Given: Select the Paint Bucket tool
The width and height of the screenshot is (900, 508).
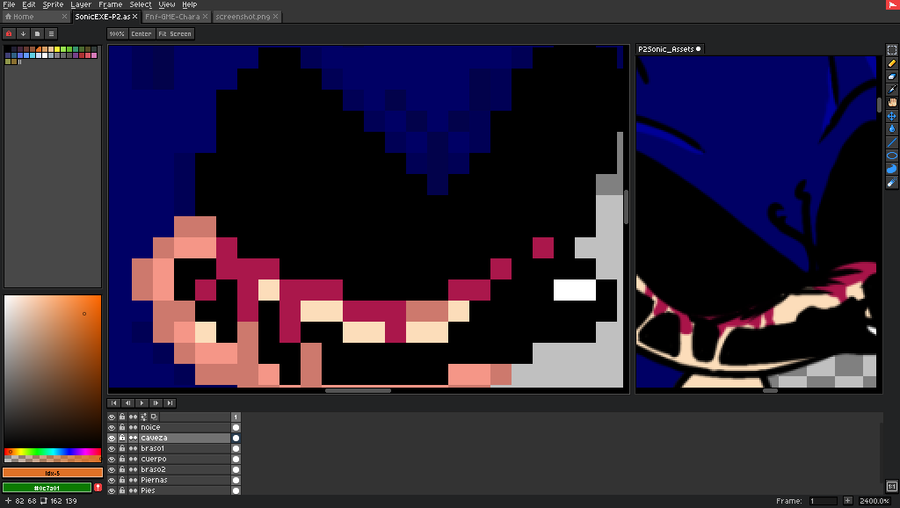Looking at the screenshot, I should [x=891, y=129].
